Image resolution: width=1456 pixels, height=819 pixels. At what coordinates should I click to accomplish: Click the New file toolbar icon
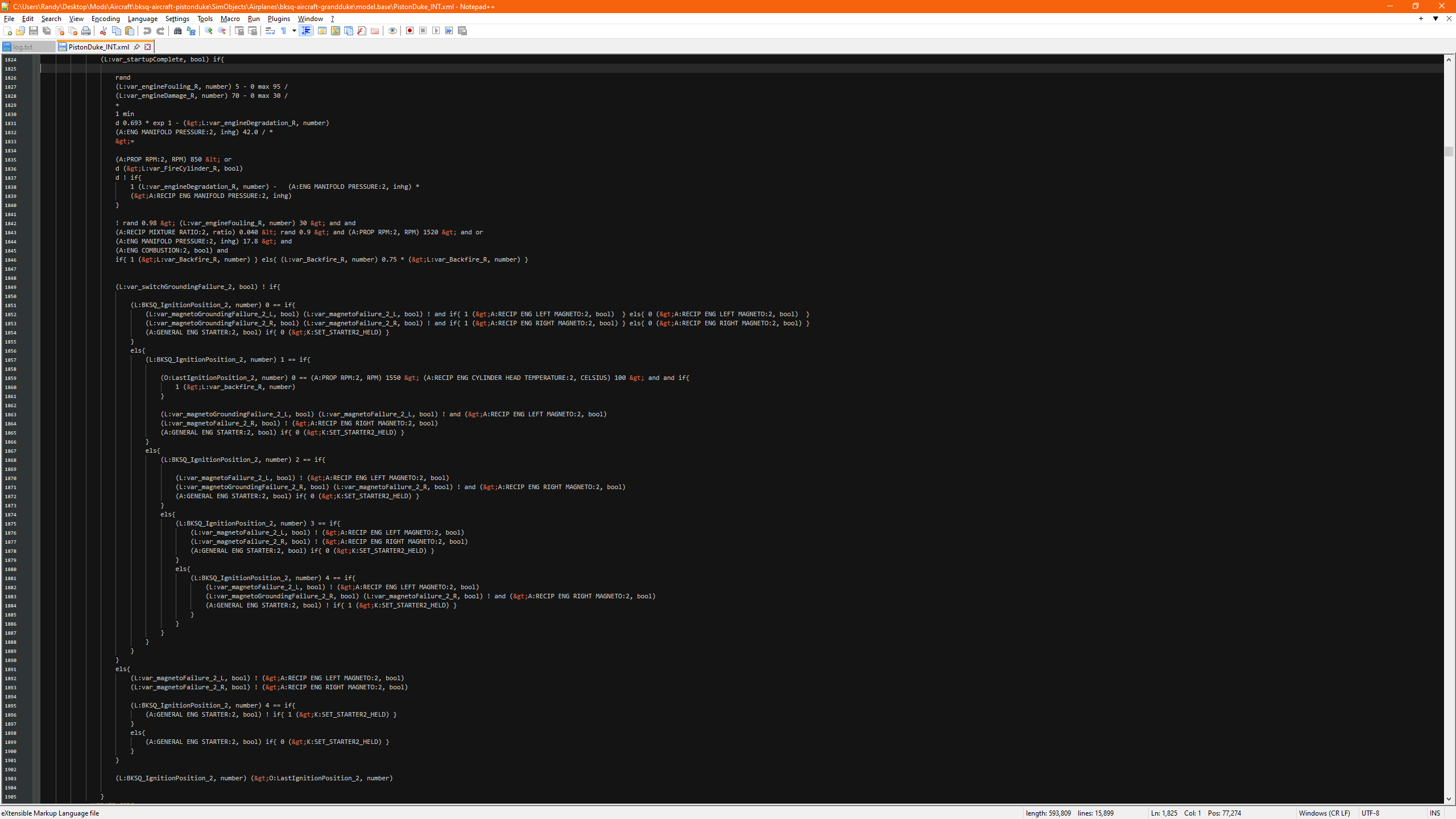[x=7, y=31]
